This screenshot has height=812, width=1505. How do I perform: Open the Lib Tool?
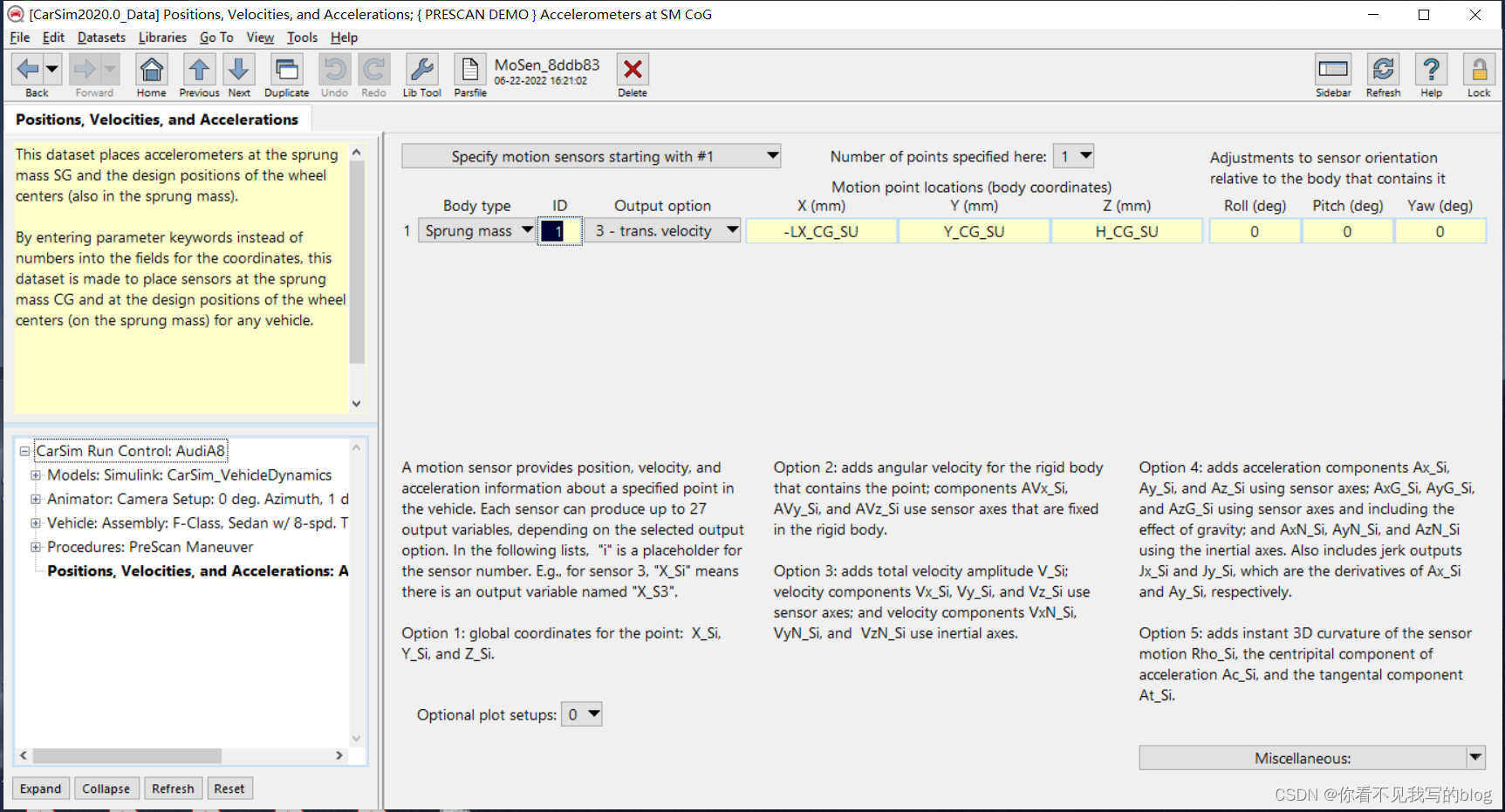[x=421, y=69]
